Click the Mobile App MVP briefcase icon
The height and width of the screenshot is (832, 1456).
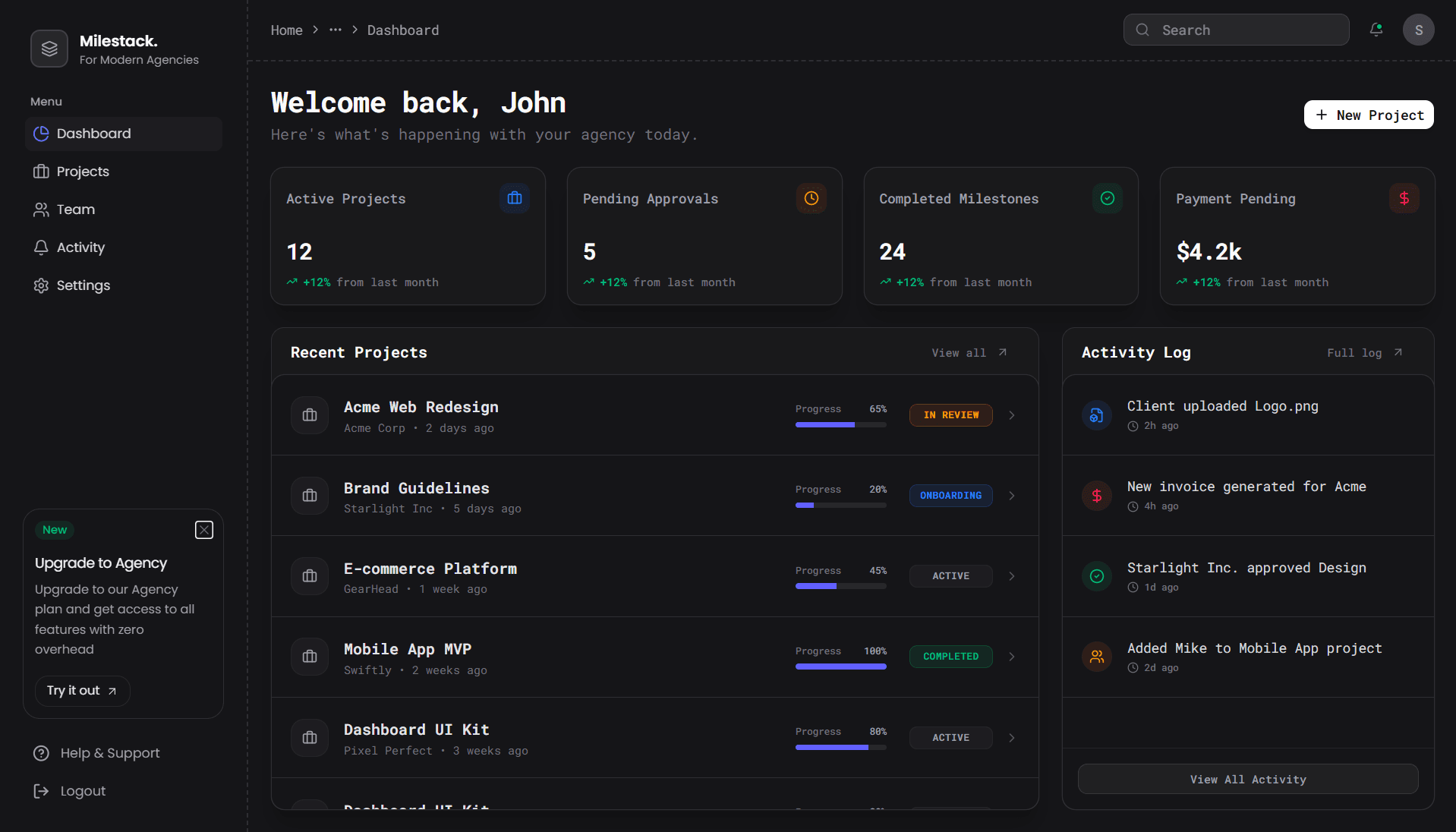[x=310, y=657]
